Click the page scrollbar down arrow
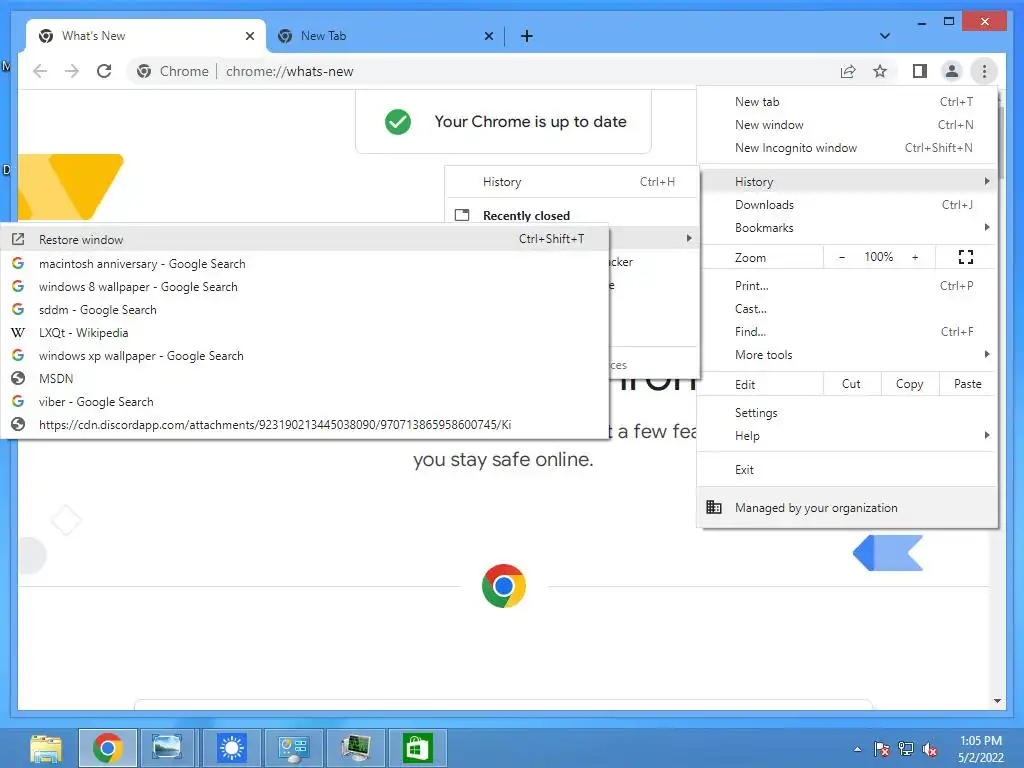1024x768 pixels. tap(997, 701)
